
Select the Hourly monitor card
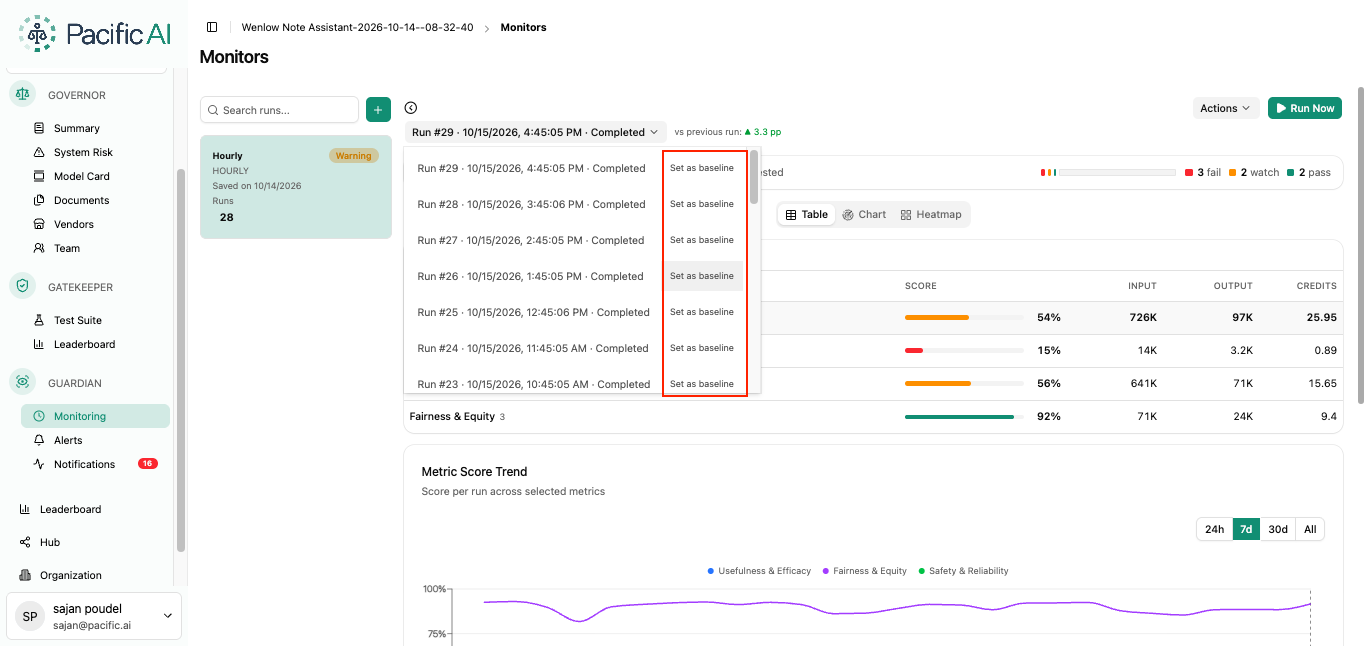tap(296, 187)
